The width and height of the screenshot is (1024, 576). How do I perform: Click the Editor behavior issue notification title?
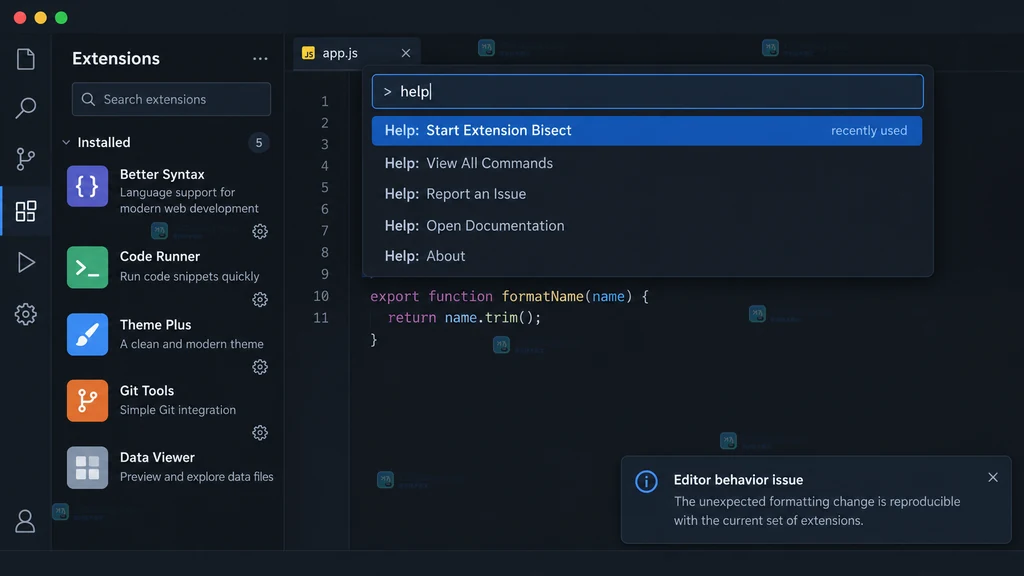(x=738, y=480)
